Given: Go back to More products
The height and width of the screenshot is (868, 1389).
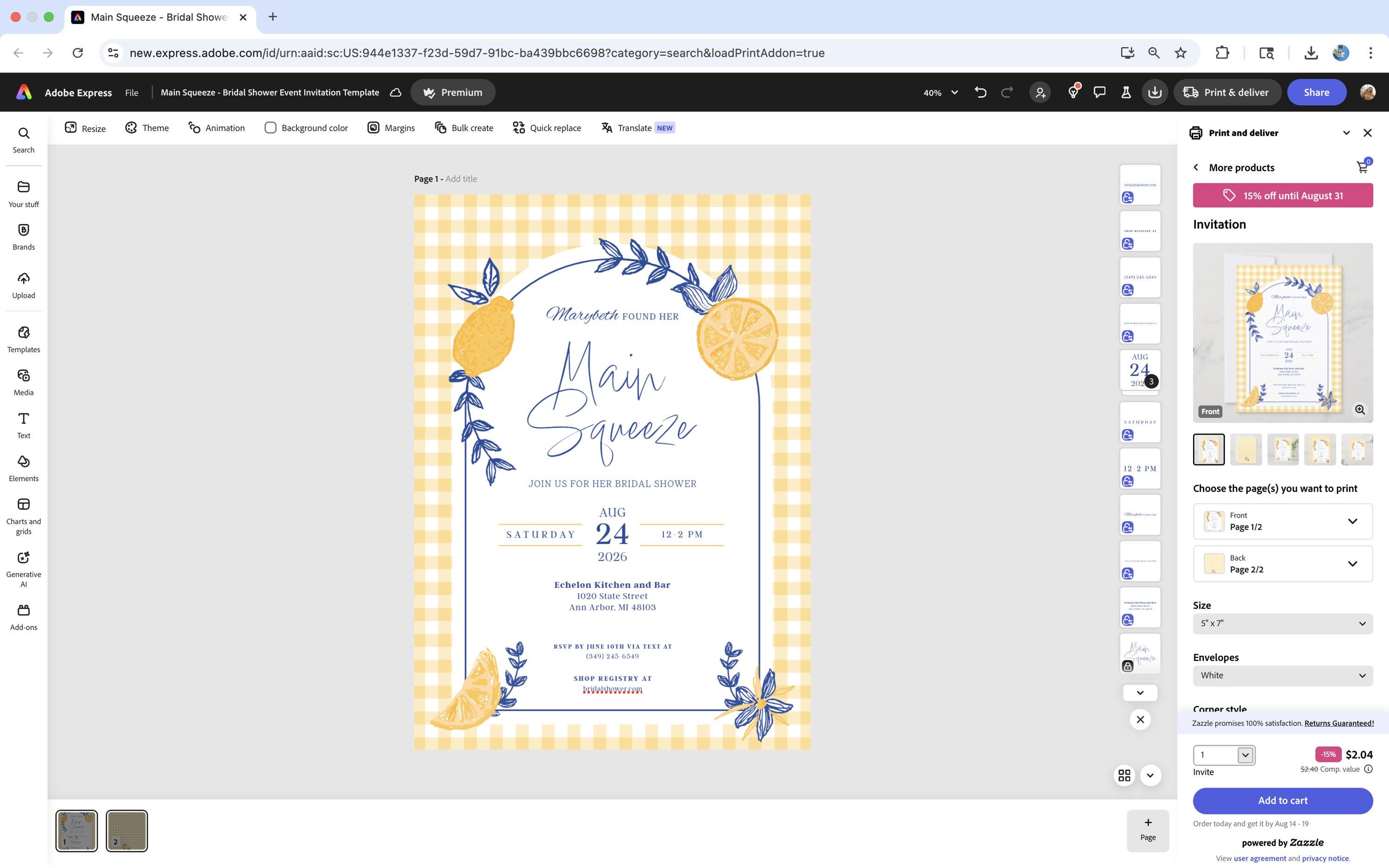Looking at the screenshot, I should [1234, 167].
